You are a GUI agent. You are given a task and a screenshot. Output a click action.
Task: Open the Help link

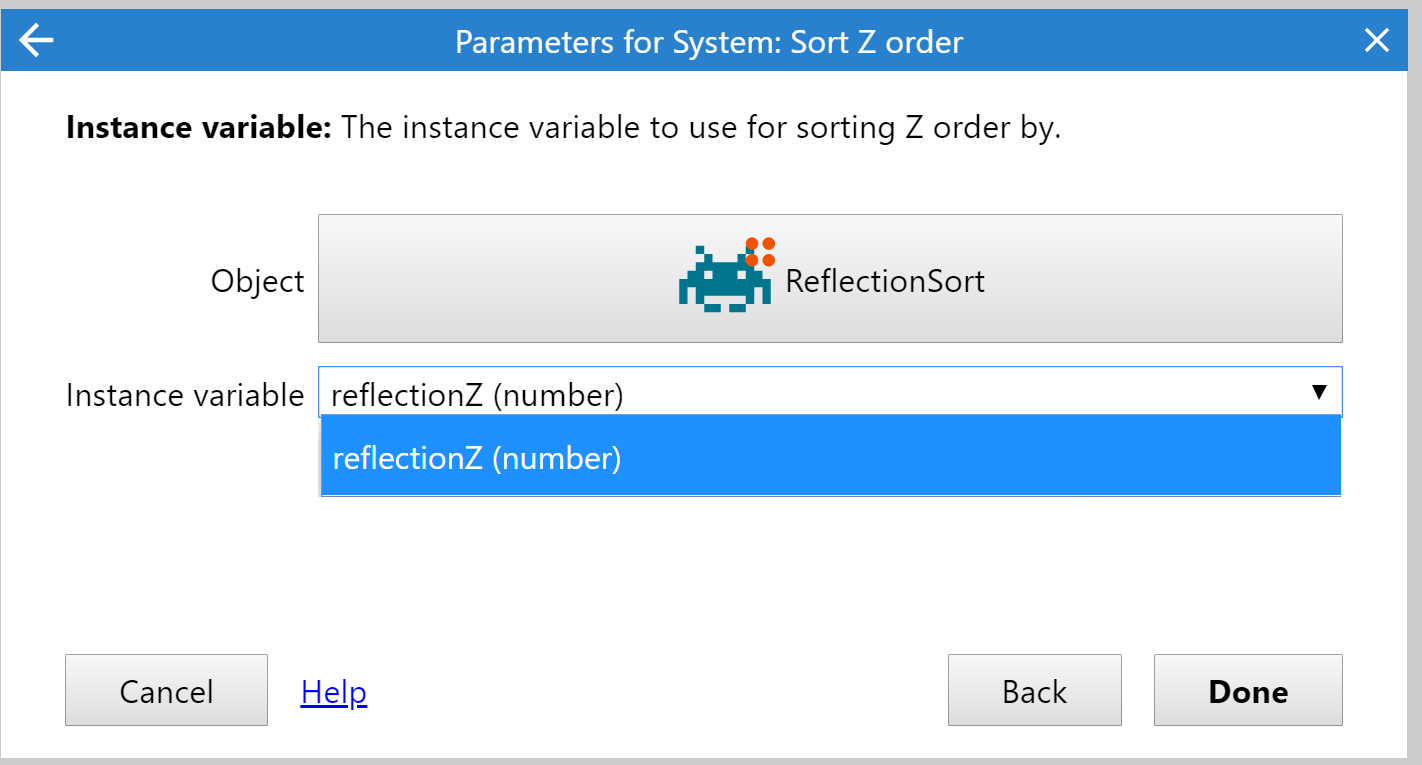pos(334,692)
